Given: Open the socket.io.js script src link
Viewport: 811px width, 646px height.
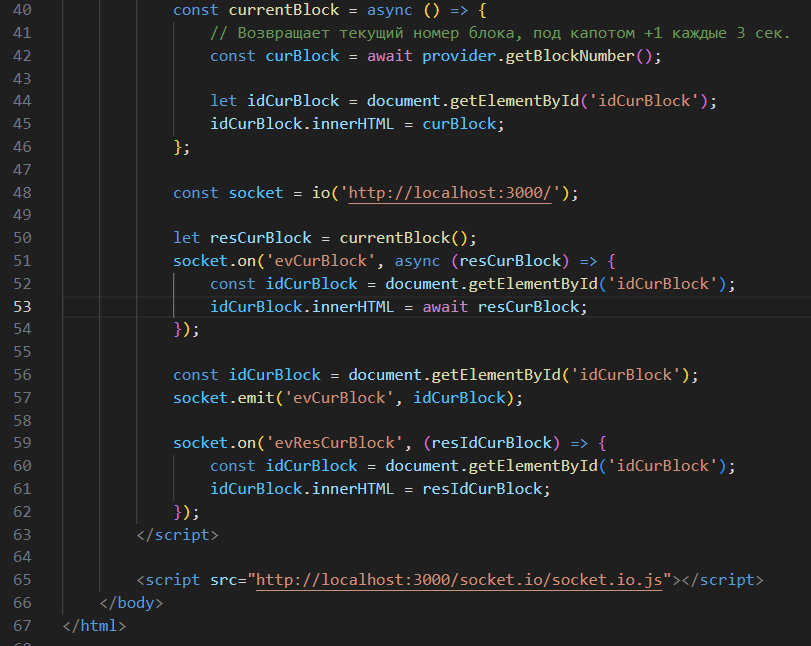Looking at the screenshot, I should click(459, 580).
